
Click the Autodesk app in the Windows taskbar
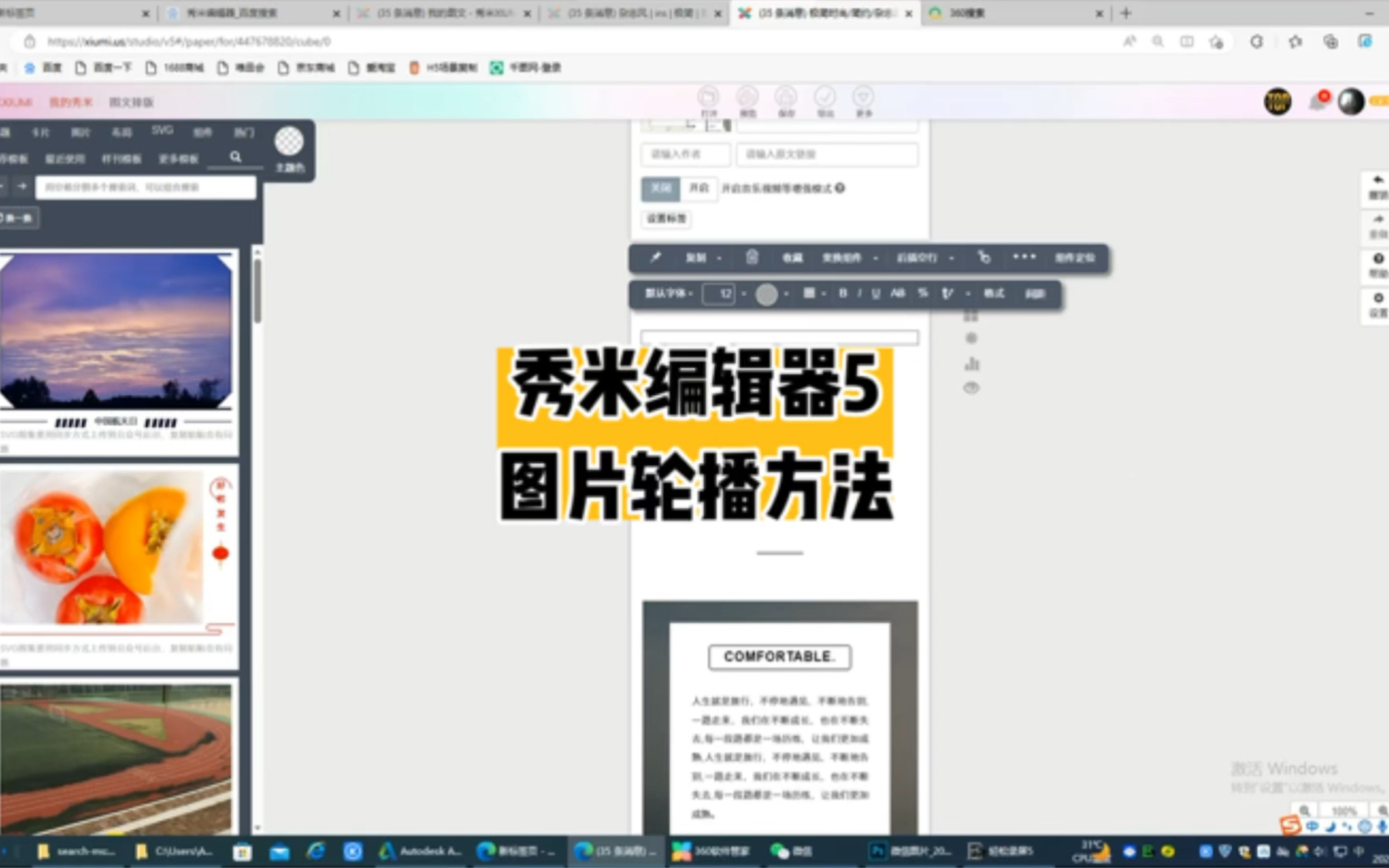tap(420, 850)
